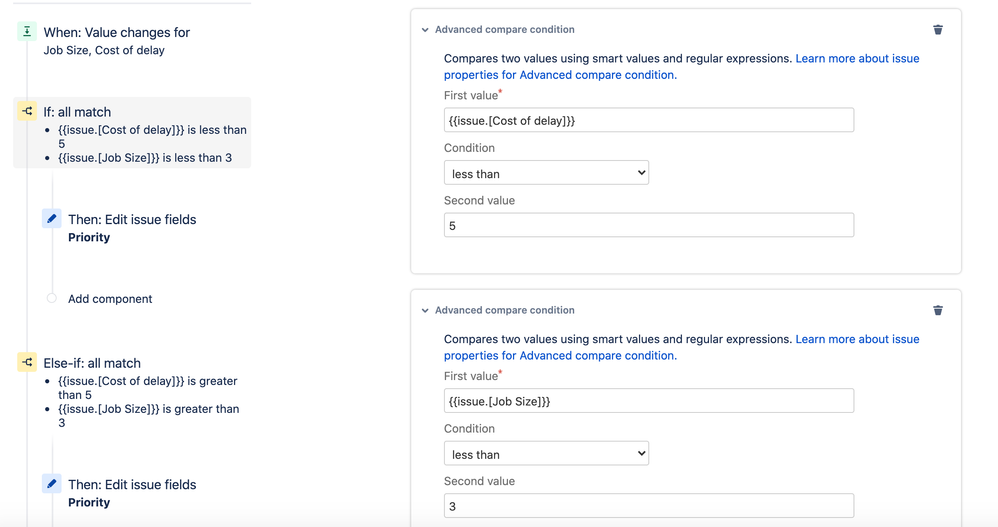Click the trigger icon for Value changes
998x527 pixels.
27,32
